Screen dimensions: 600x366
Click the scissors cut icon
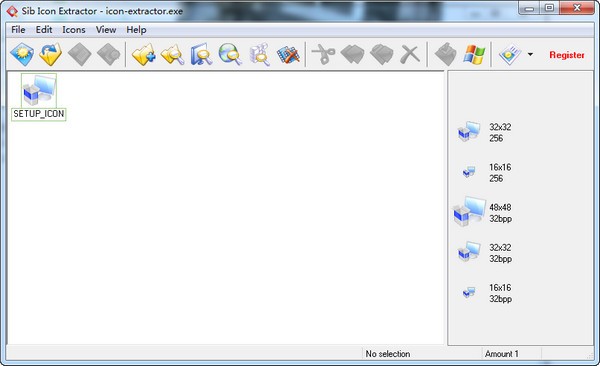coord(323,54)
